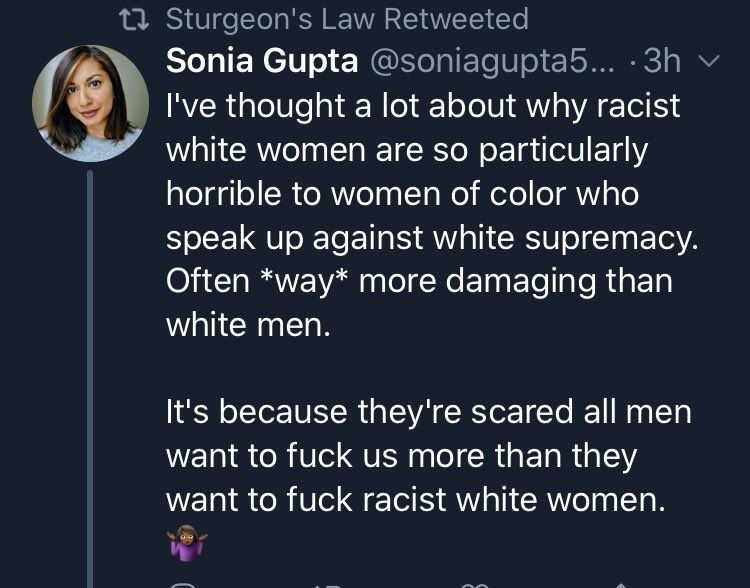Click the vertical thread line below the avatar
Viewport: 750px width, 588px height.
(x=90, y=380)
